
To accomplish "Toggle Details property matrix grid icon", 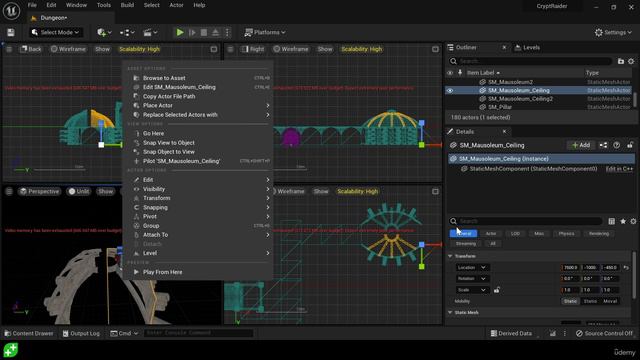I will tap(611, 221).
